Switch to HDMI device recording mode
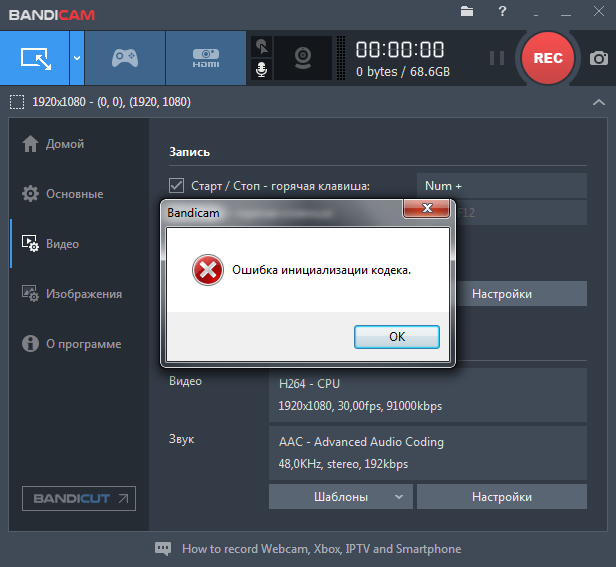Viewport: 616px width, 567px height. click(x=206, y=58)
